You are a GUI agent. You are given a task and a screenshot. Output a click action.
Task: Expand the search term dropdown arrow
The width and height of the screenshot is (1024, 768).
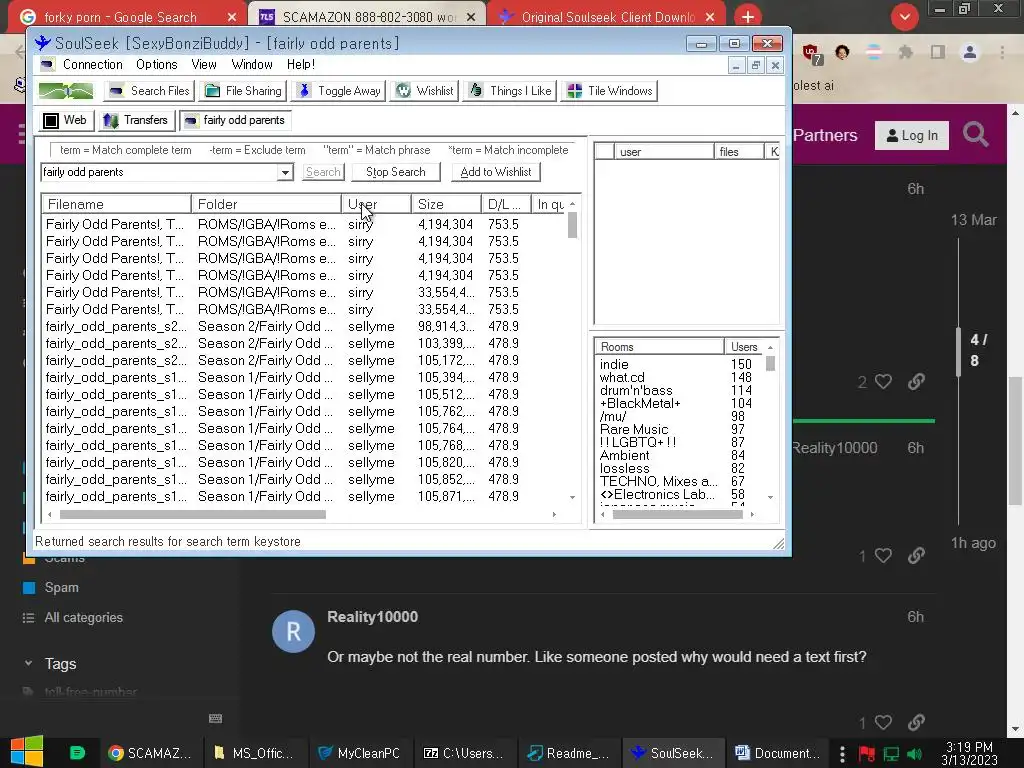(285, 172)
